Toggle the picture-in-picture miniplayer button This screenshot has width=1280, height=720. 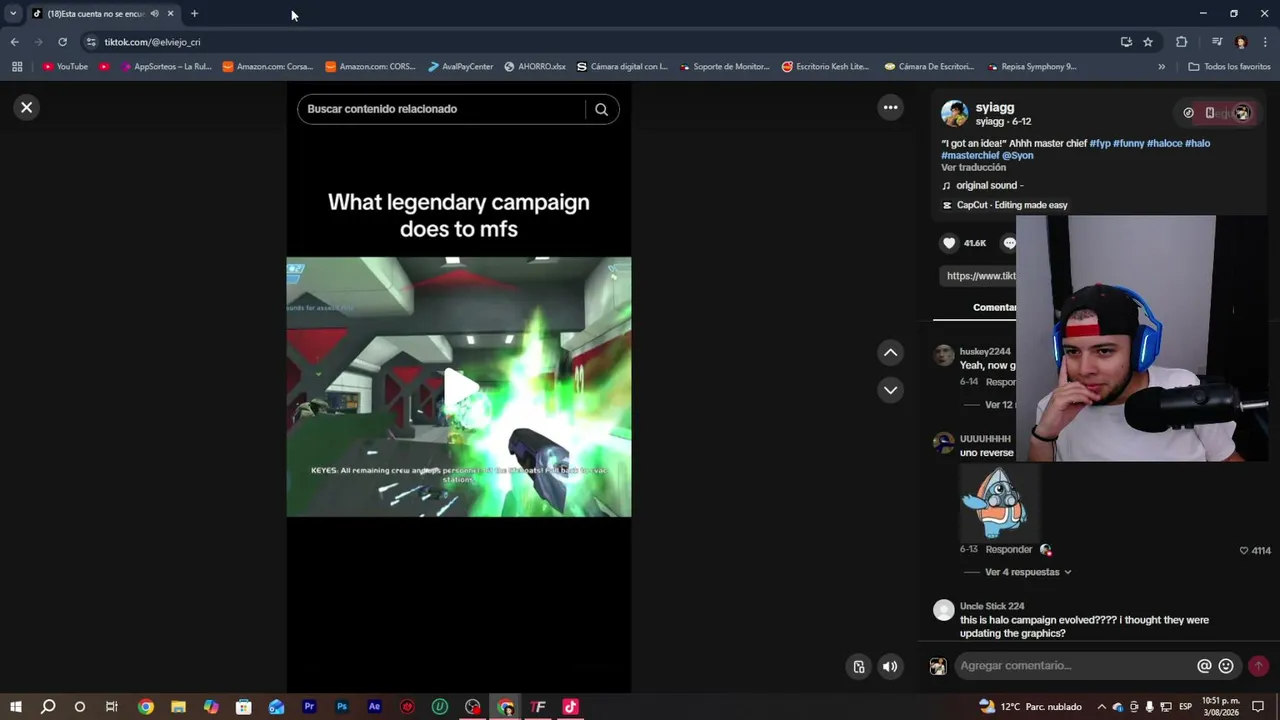[x=858, y=667]
